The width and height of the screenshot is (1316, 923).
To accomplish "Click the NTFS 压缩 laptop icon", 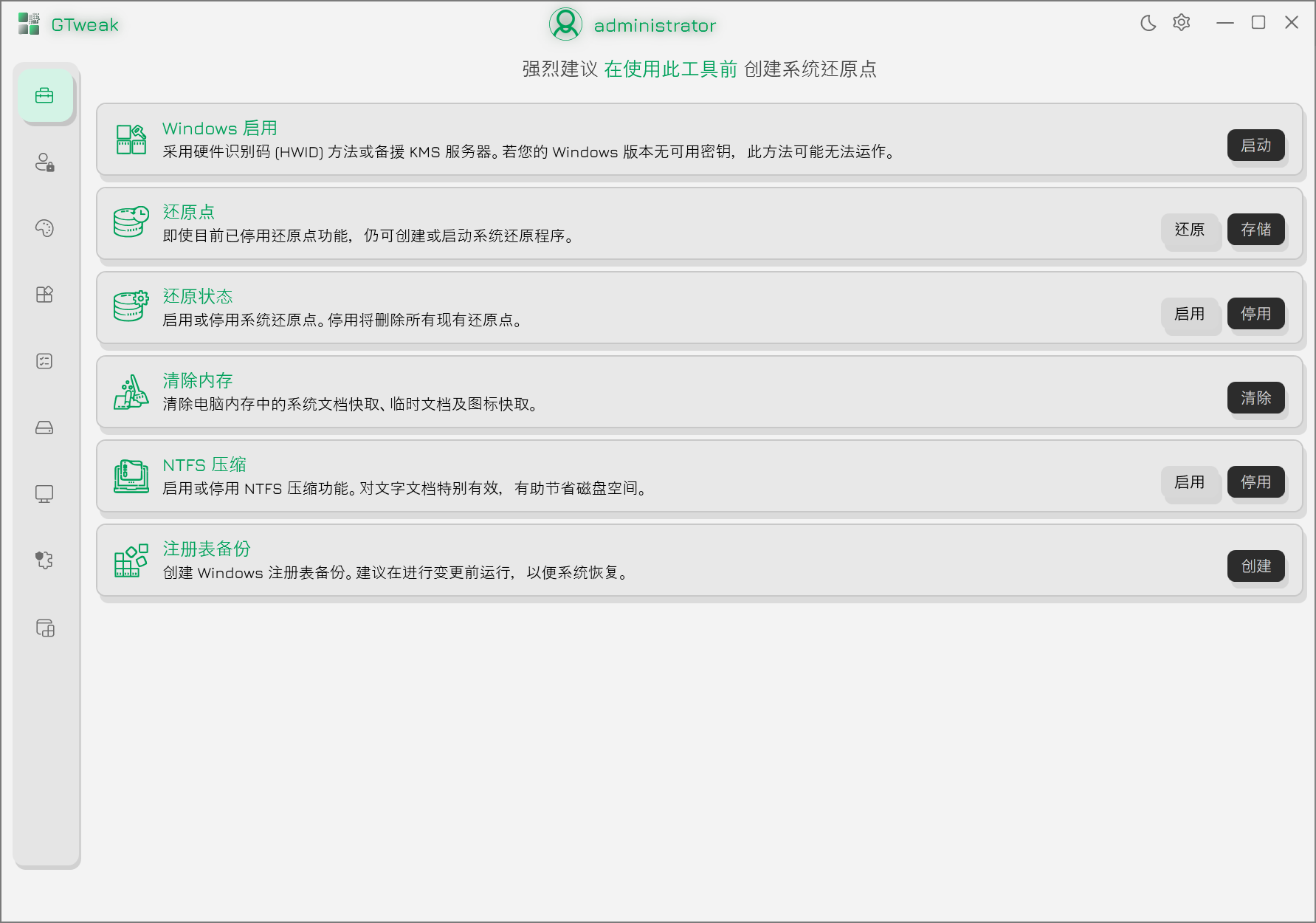I will pyautogui.click(x=131, y=476).
